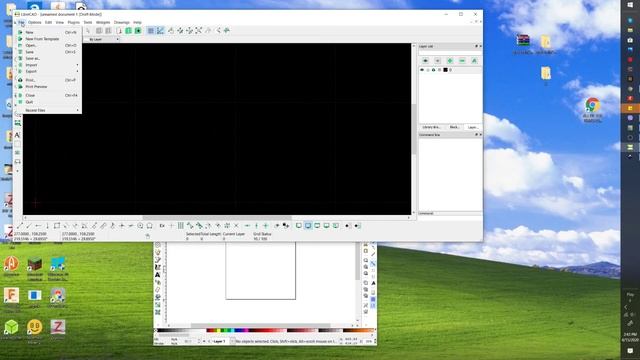
Task: Select the green cube desktop icon
Action: (11, 327)
